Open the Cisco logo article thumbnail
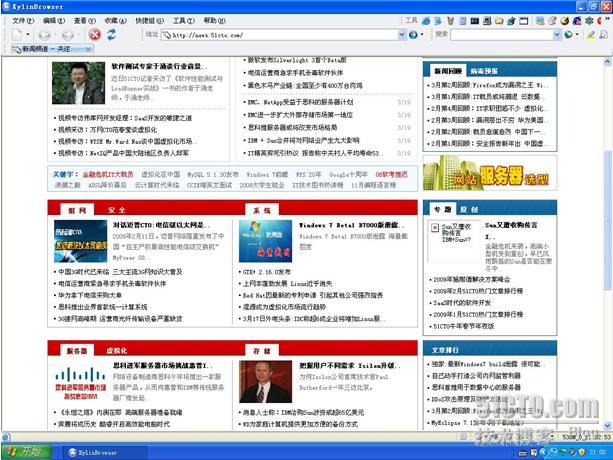Image resolution: width=613 pixels, height=460 pixels. 80,381
